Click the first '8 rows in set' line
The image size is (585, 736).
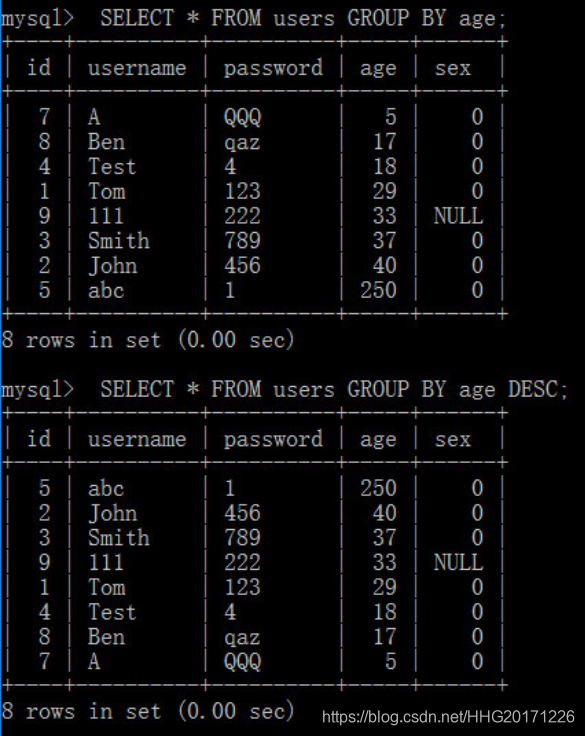[x=148, y=340]
